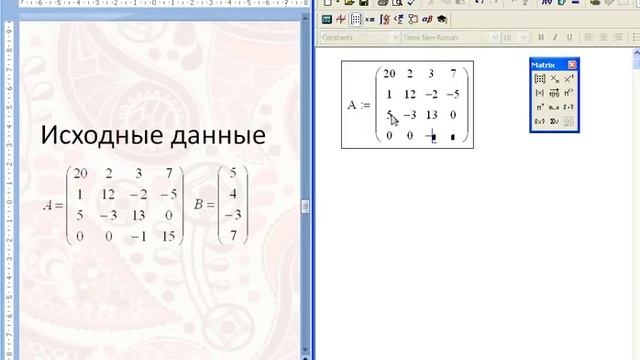Click the Range Variable m..n icon
The image size is (640, 360).
coord(554,107)
